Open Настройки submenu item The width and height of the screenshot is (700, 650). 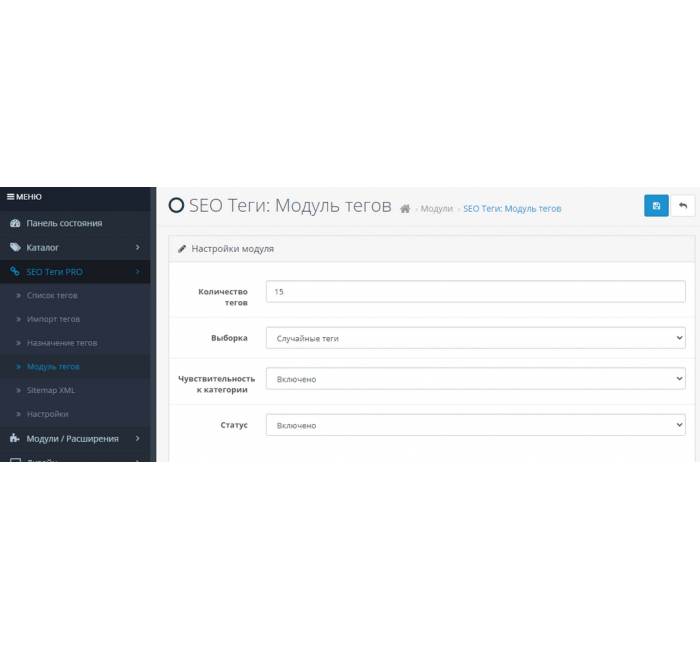tap(75, 414)
